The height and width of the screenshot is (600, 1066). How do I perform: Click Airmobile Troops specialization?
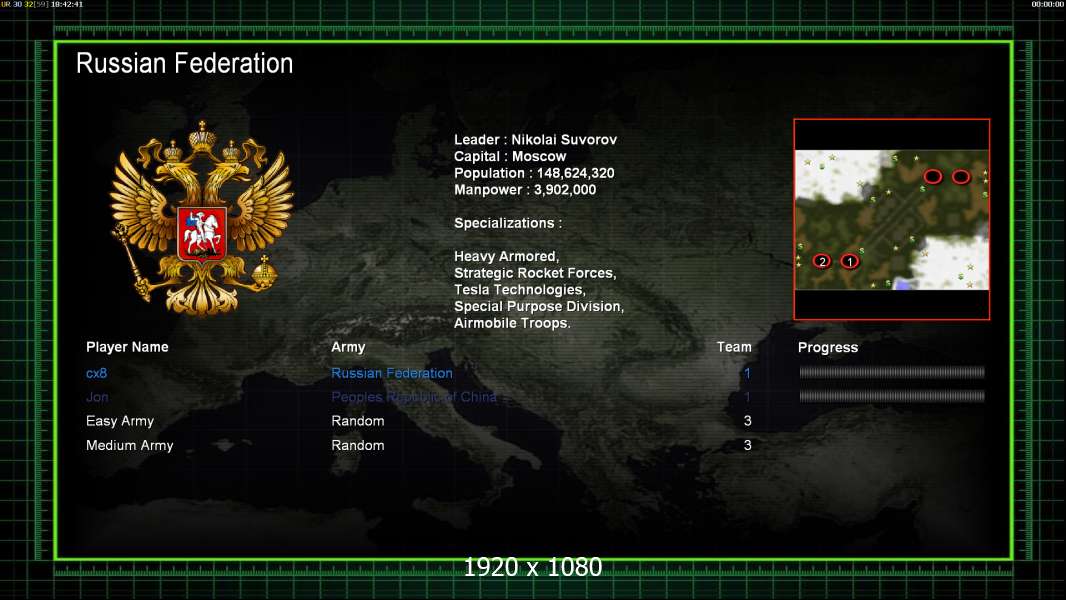point(513,323)
